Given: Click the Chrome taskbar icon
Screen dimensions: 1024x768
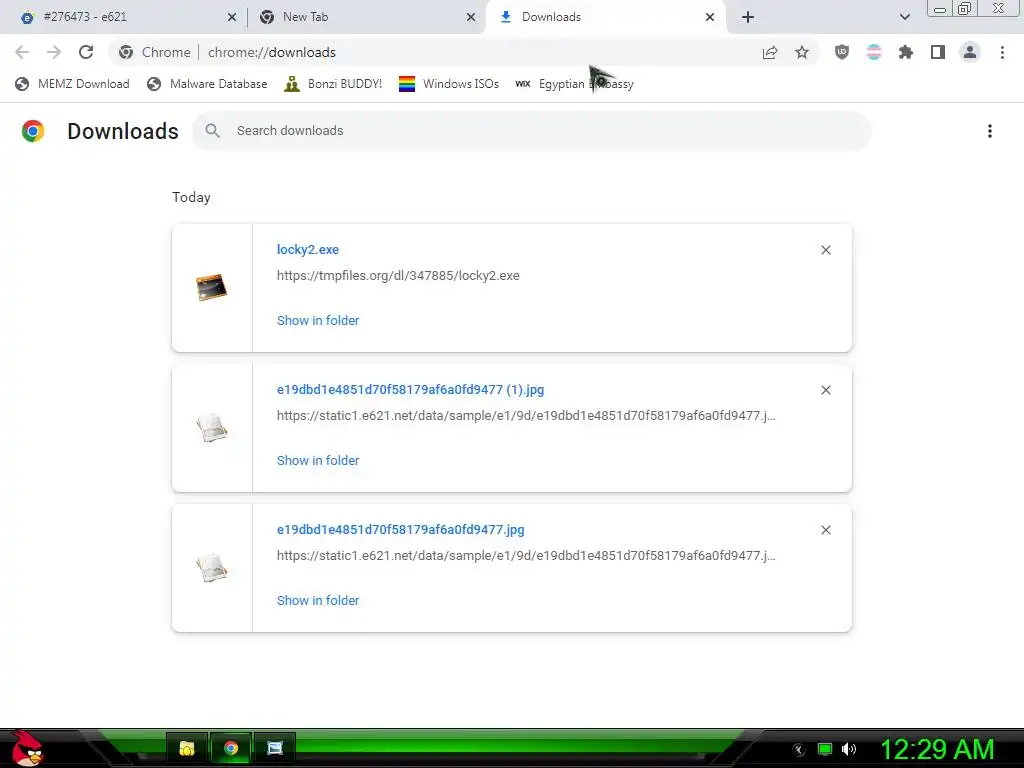Looking at the screenshot, I should 231,748.
